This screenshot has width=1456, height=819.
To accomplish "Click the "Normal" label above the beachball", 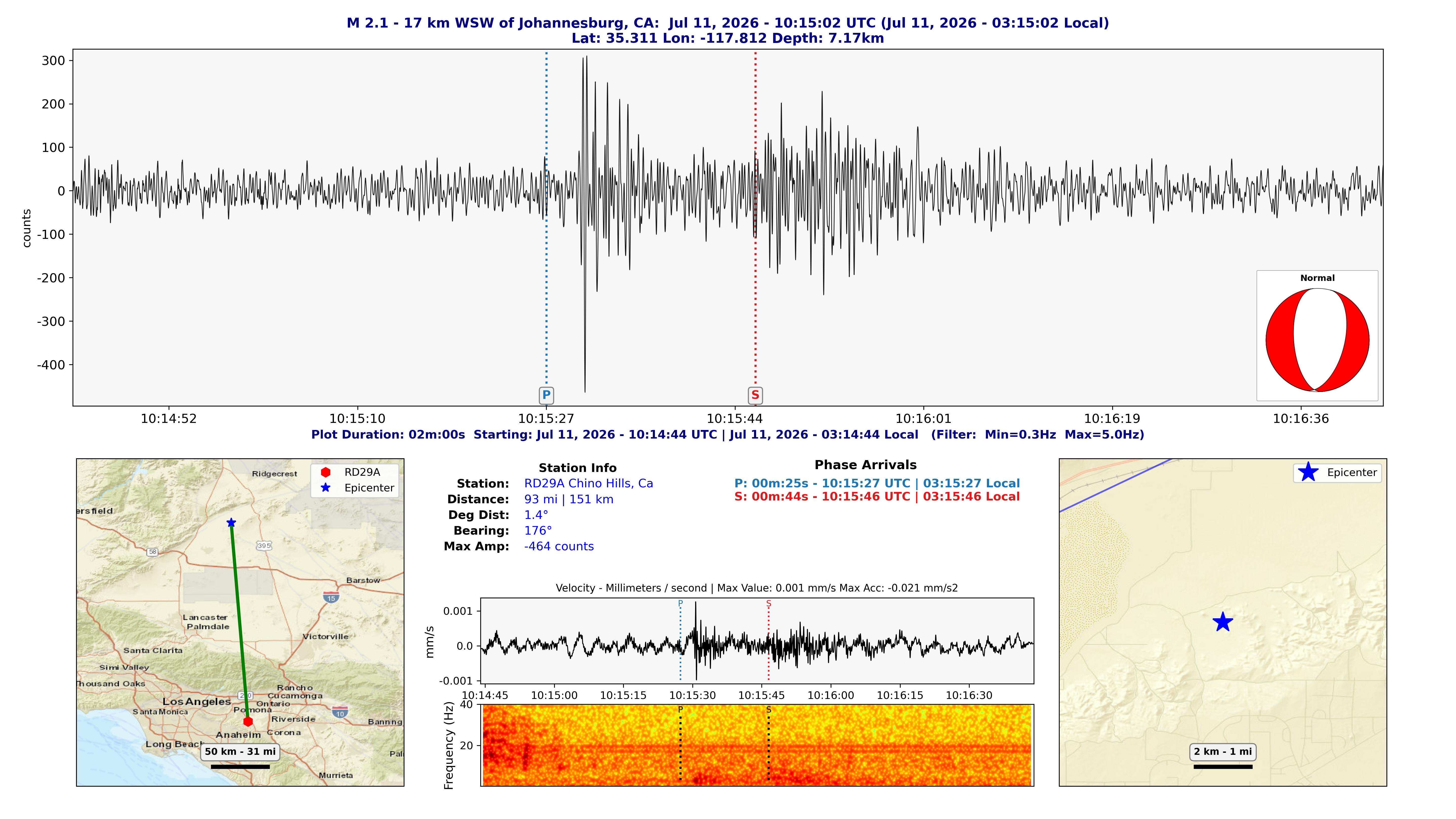I will coord(1317,278).
